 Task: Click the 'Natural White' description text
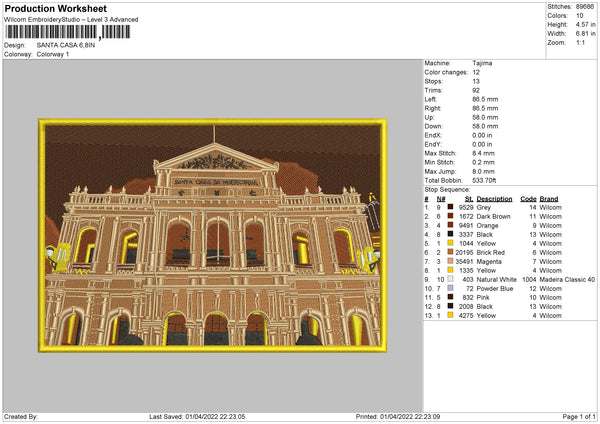pos(497,279)
